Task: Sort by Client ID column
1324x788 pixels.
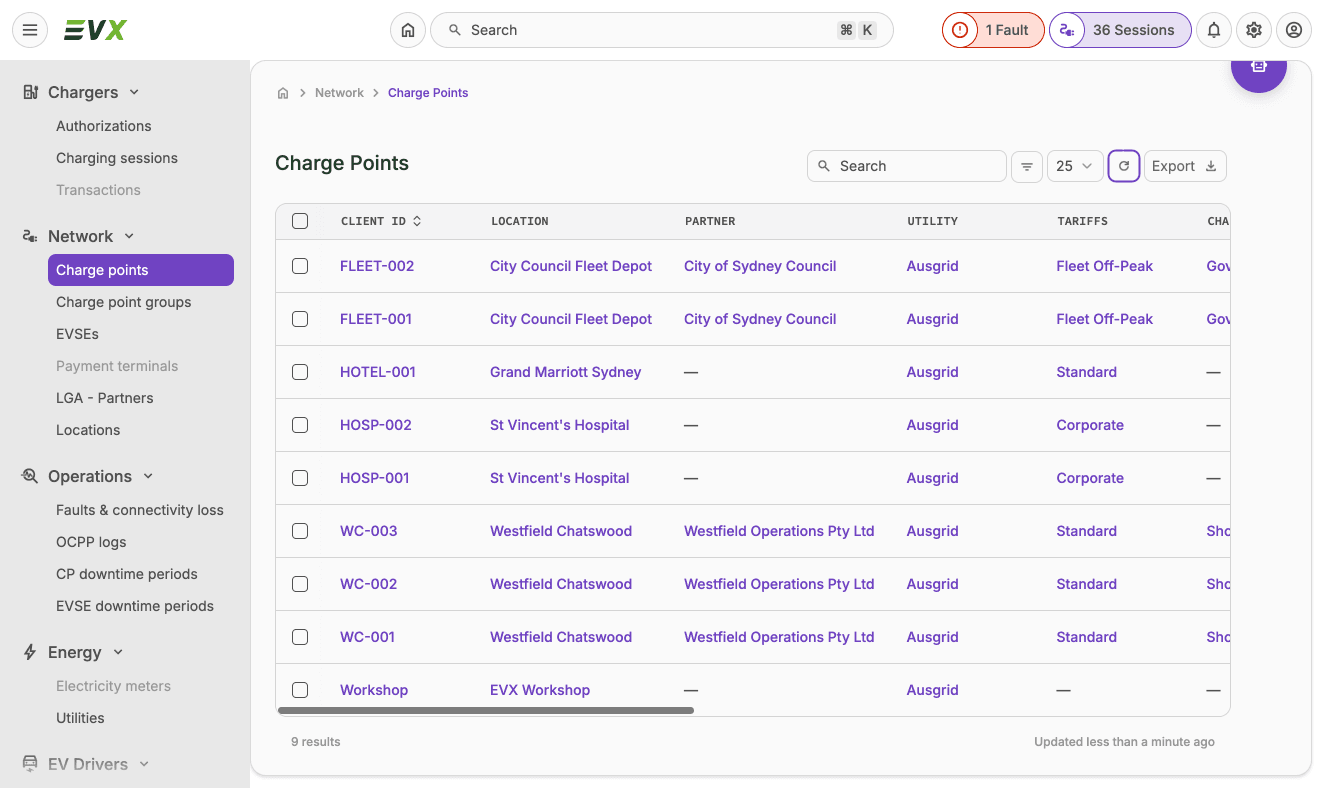Action: (x=381, y=221)
